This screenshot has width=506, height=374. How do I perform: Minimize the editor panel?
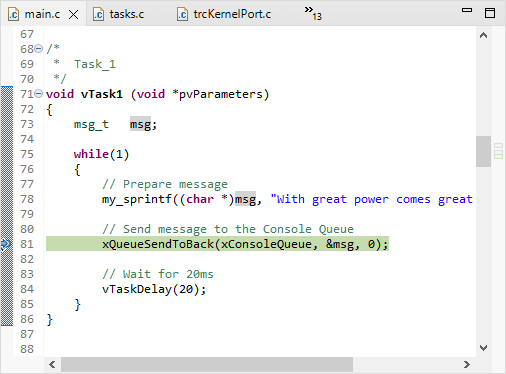point(467,10)
